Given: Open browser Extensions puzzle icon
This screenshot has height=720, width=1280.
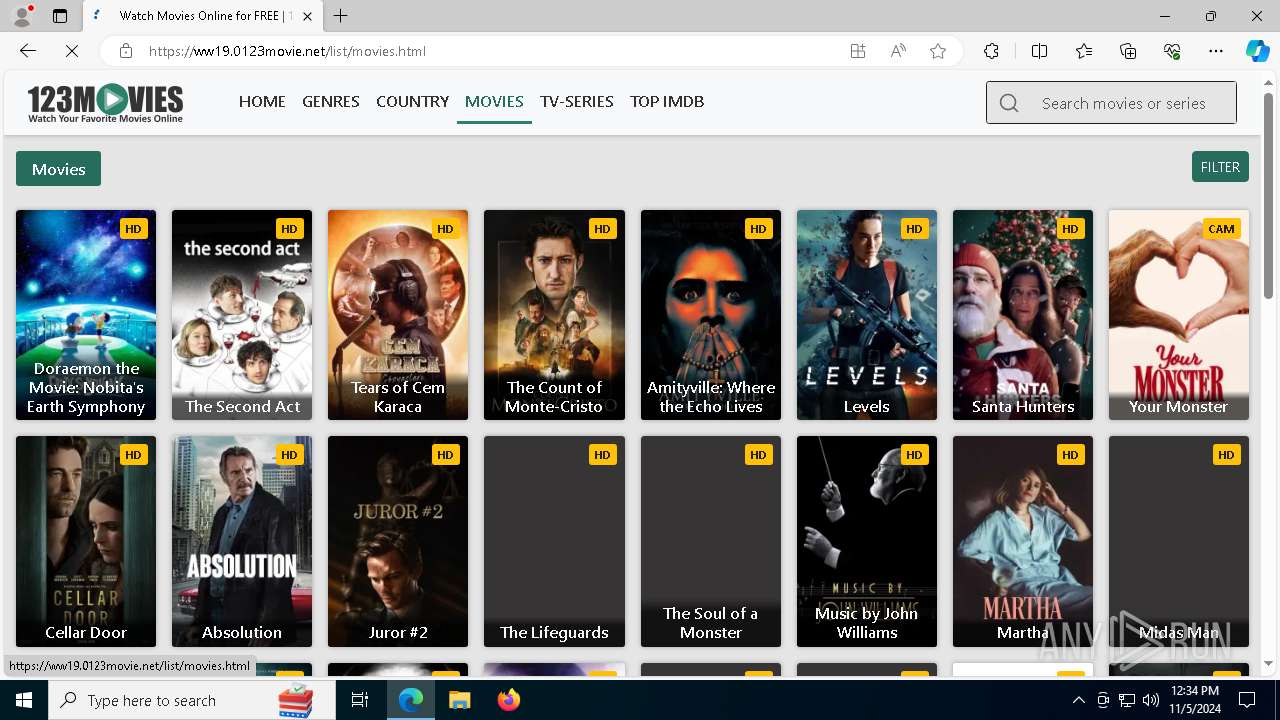Looking at the screenshot, I should (991, 51).
